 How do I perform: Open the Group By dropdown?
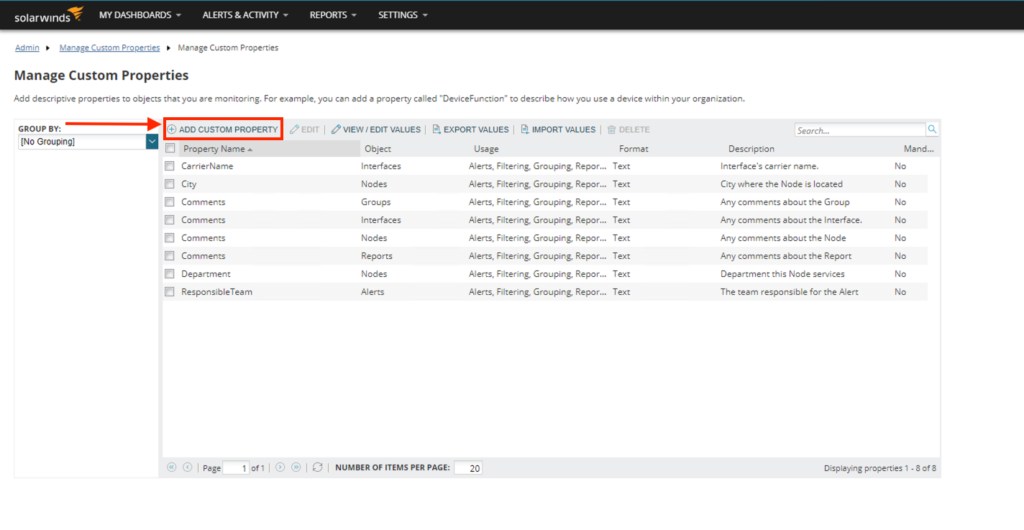[x=151, y=142]
